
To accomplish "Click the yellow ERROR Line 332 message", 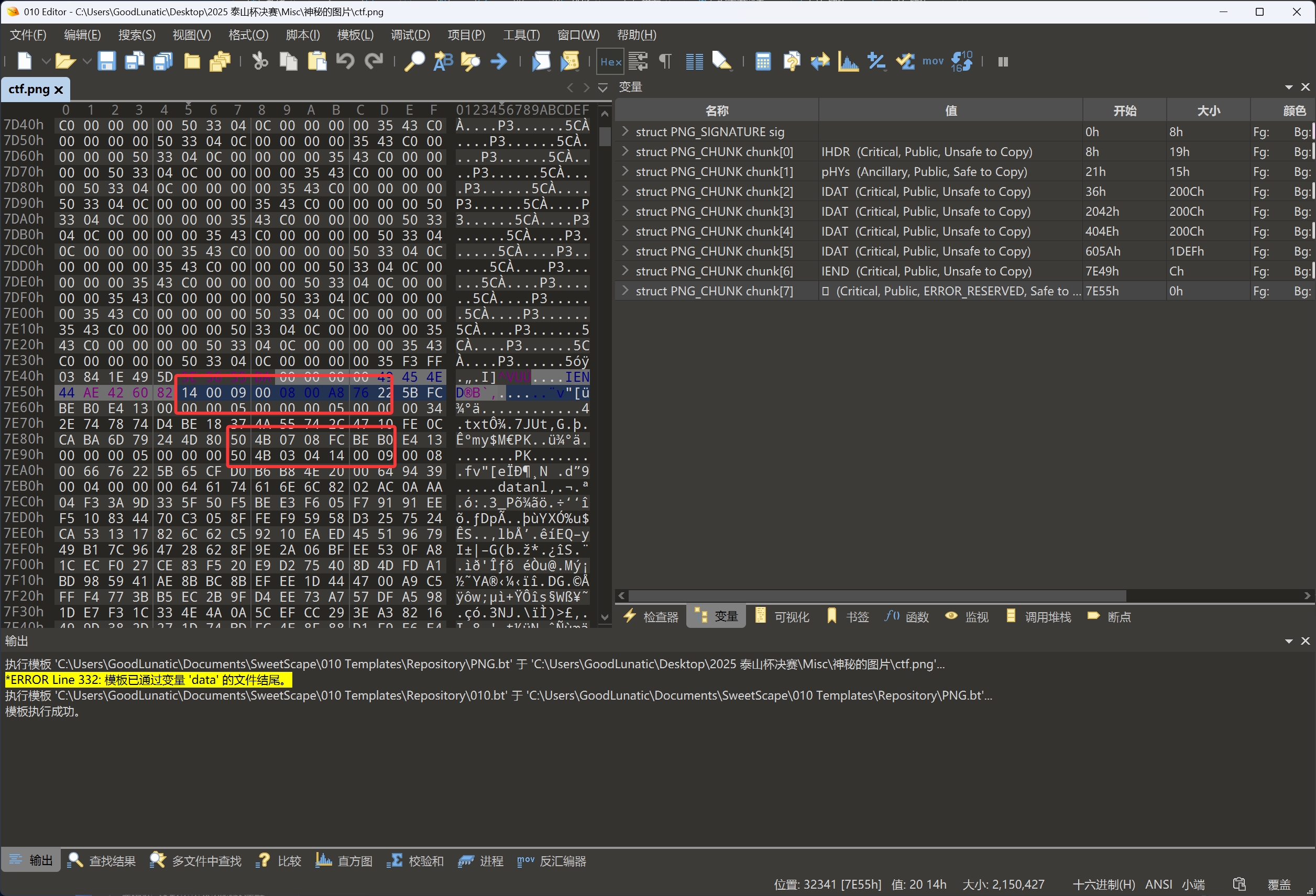I will tap(149, 680).
